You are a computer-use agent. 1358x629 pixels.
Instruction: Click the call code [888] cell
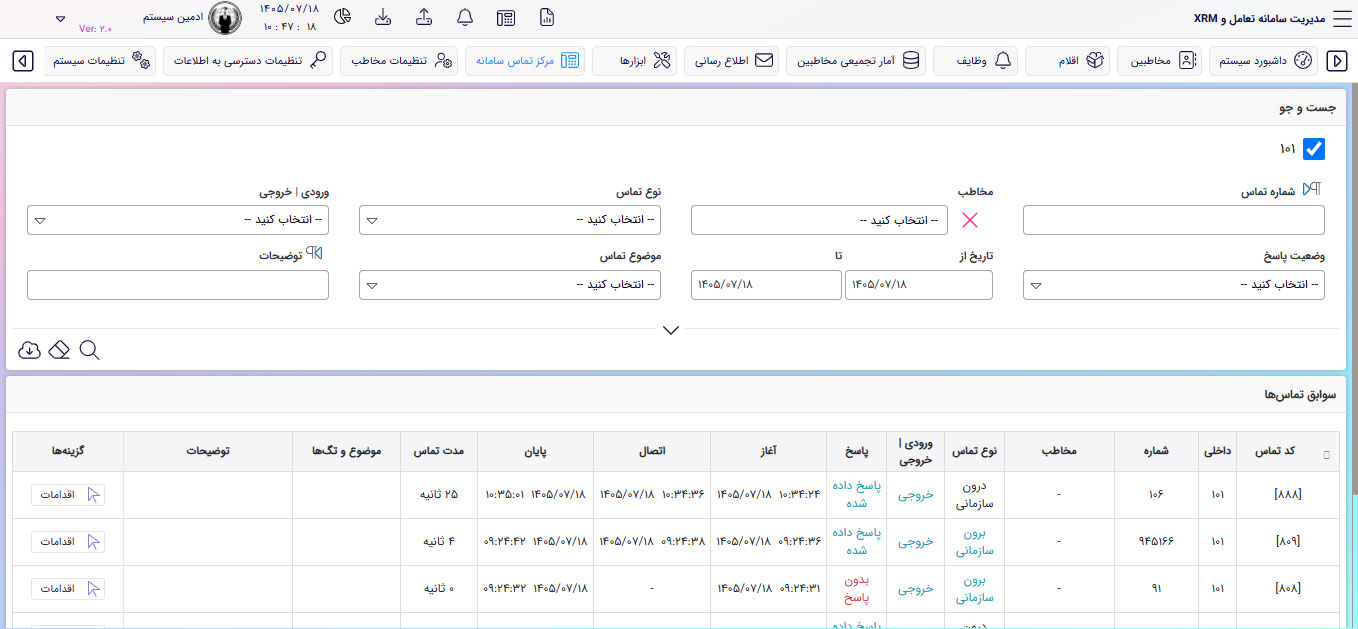click(x=1287, y=495)
